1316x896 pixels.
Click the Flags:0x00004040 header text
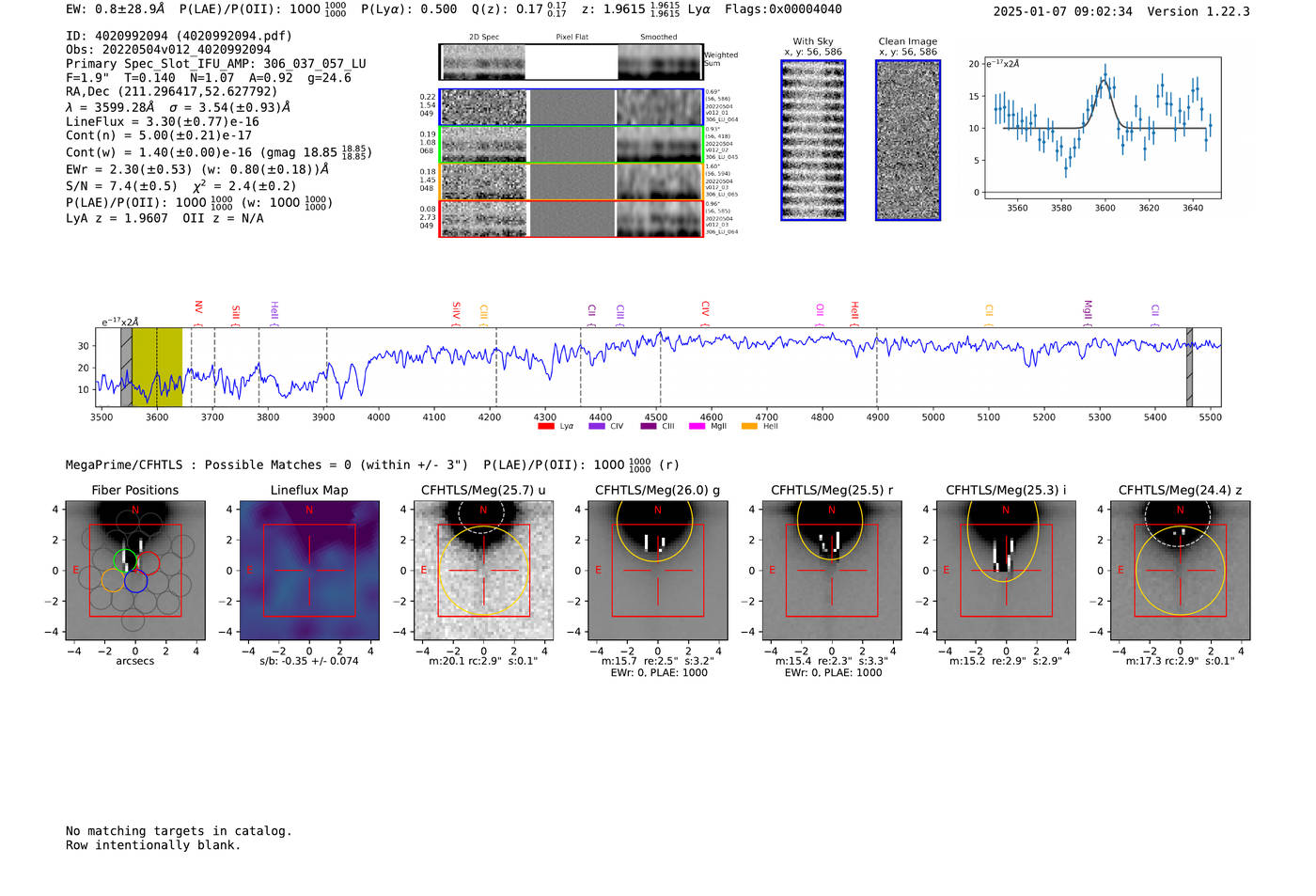point(783,9)
